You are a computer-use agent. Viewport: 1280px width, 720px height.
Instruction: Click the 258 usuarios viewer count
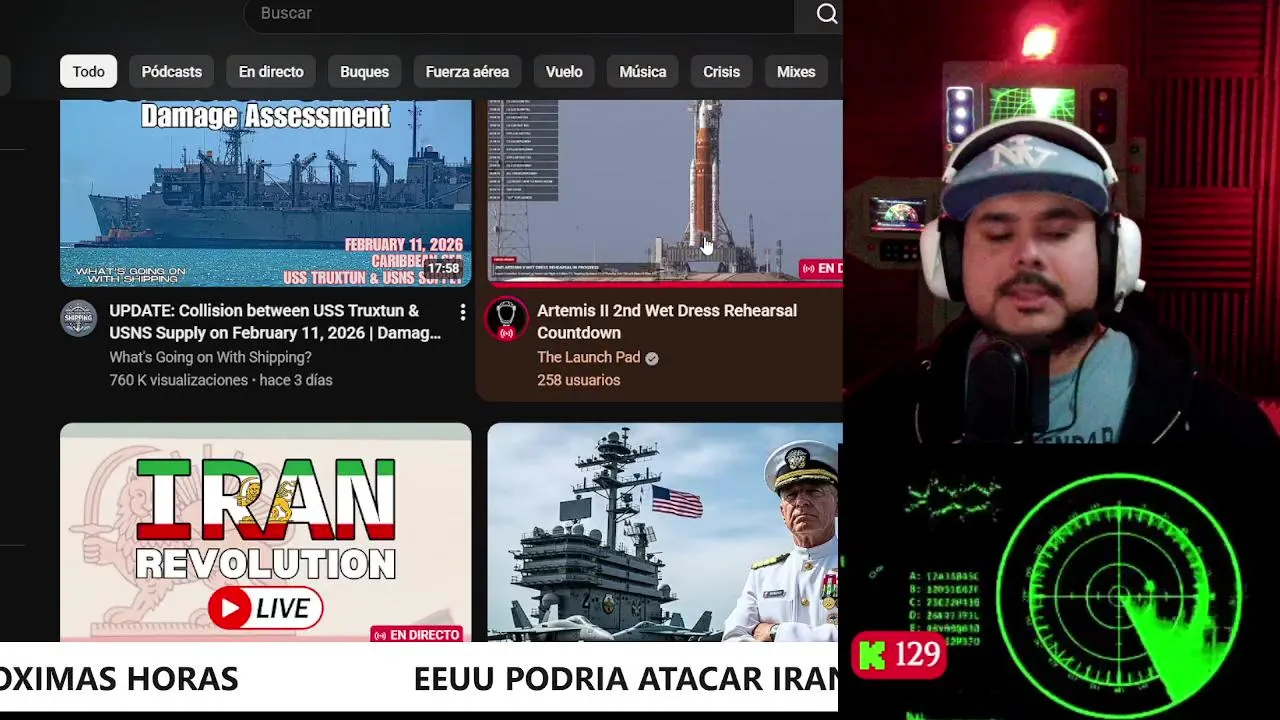[578, 380]
